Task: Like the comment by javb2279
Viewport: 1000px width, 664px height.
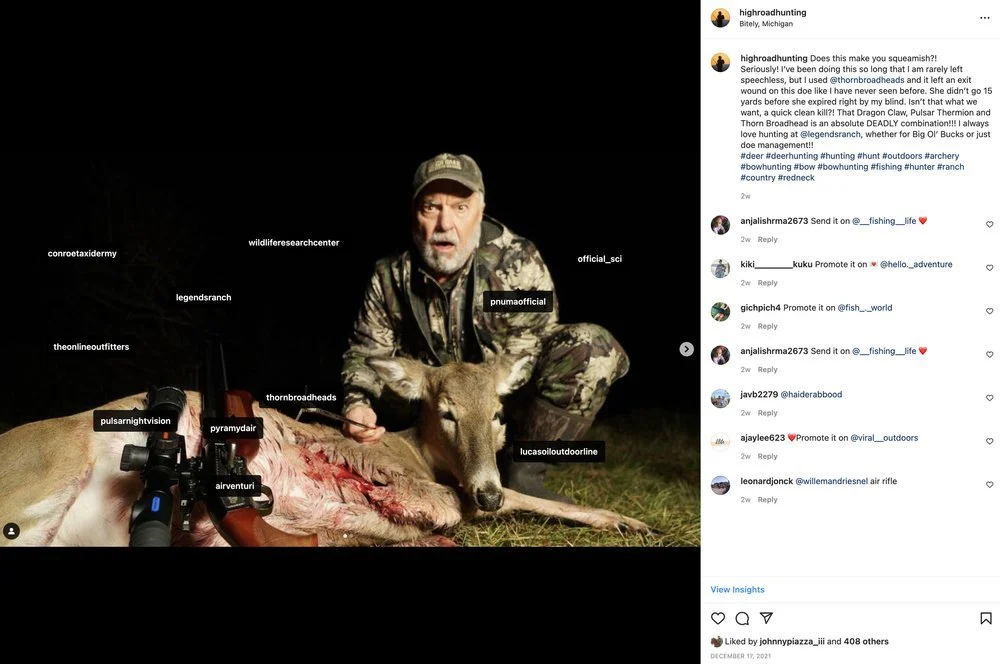Action: click(x=990, y=398)
